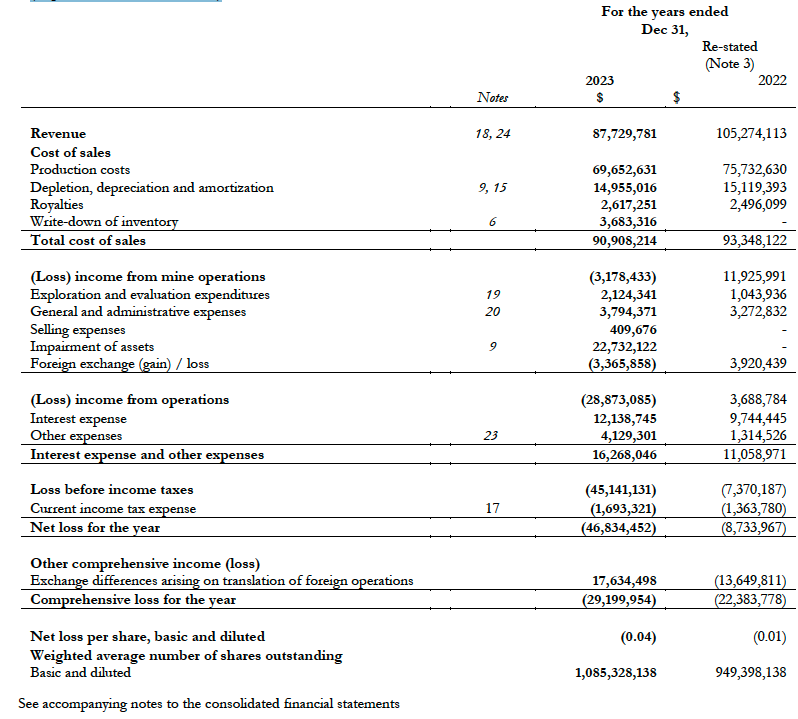Select 2023 weighted average shares 1,085,328,138
The width and height of the screenshot is (798, 719).
pos(616,674)
